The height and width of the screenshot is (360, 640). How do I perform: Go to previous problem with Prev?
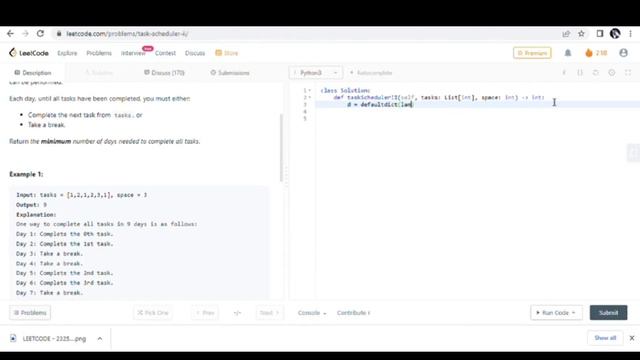205,313
